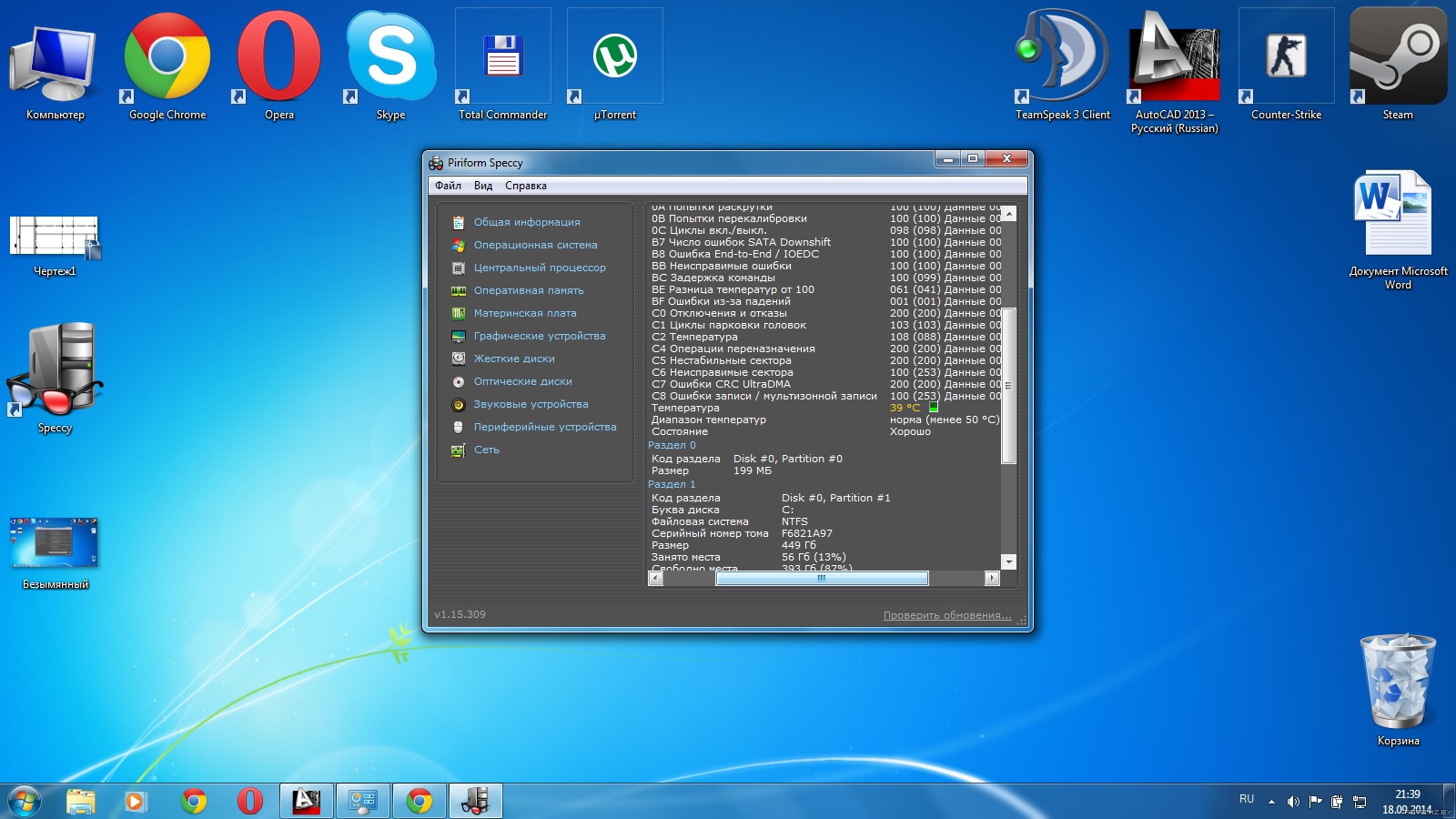Select the 39 °C temperature value
The image size is (1456, 819).
[905, 408]
